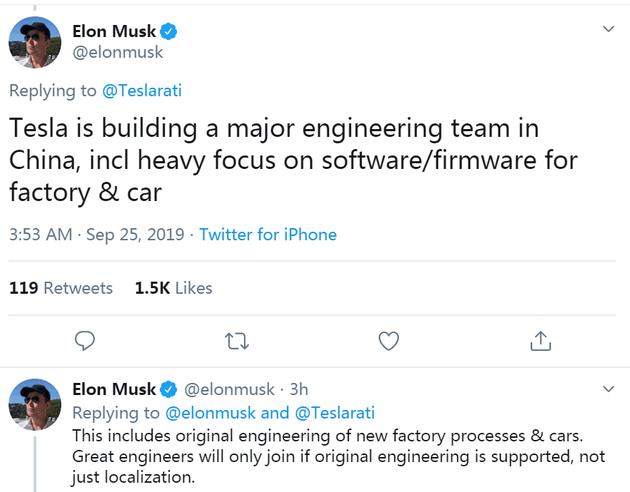Viewport: 630px width, 492px height.
Task: View the 1.5K Likes list
Action: click(x=173, y=288)
